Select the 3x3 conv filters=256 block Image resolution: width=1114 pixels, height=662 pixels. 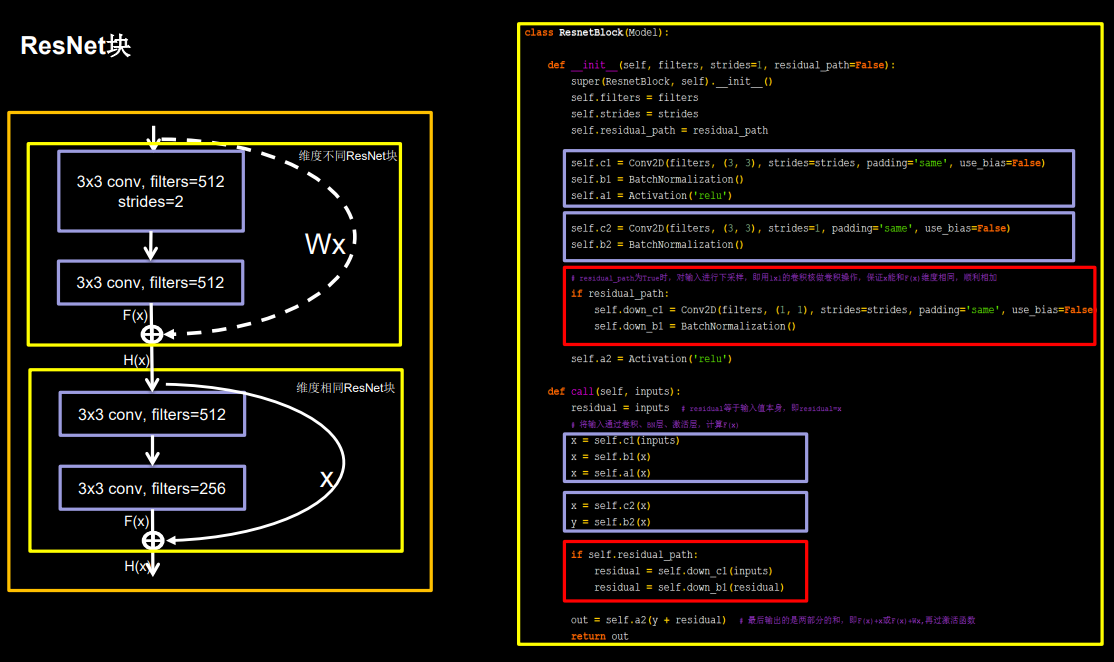152,488
